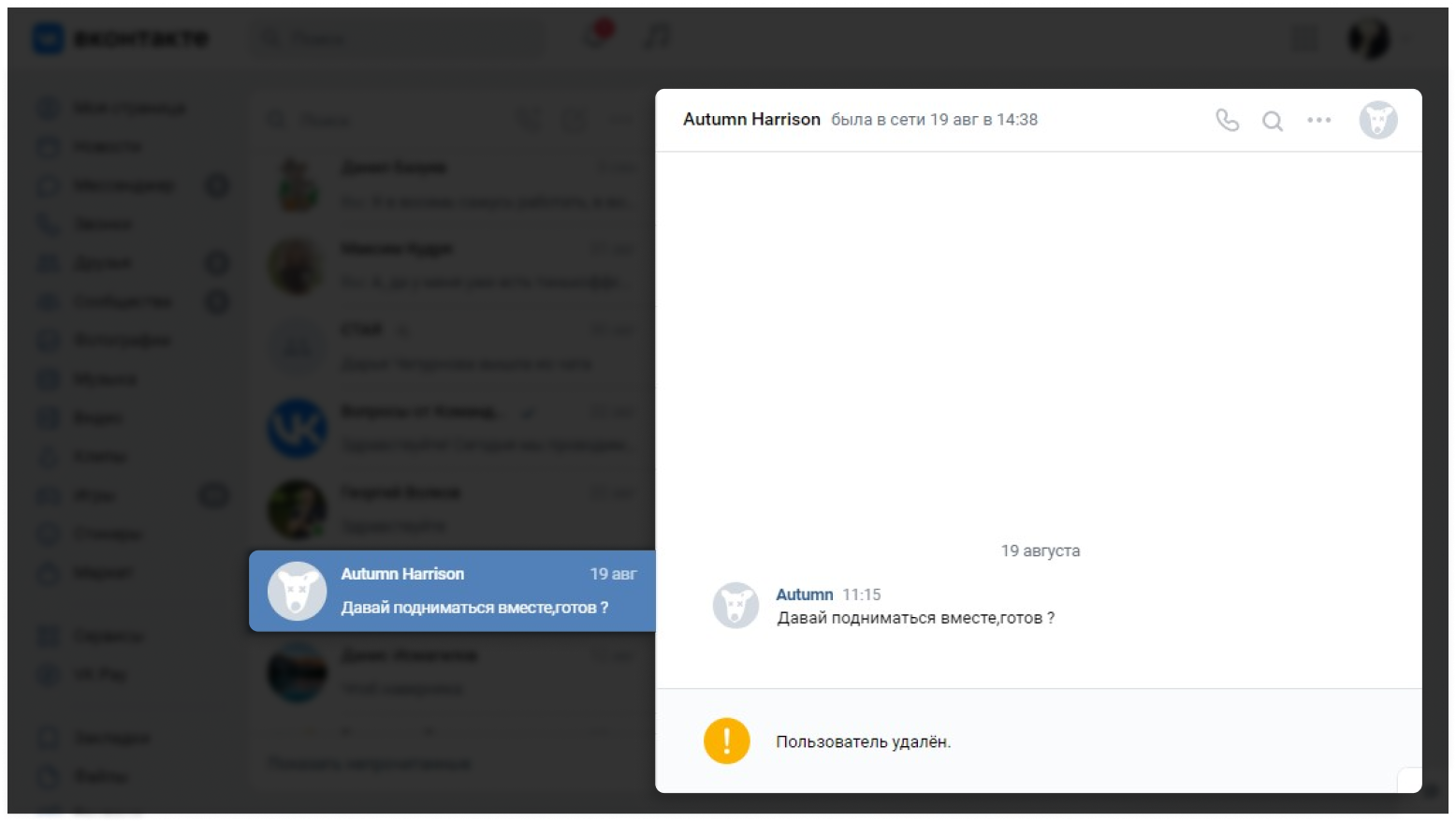Select the message 'Давай подниматься вместе,готов ?' in chat
Screen dimensions: 1456x822
(x=916, y=618)
